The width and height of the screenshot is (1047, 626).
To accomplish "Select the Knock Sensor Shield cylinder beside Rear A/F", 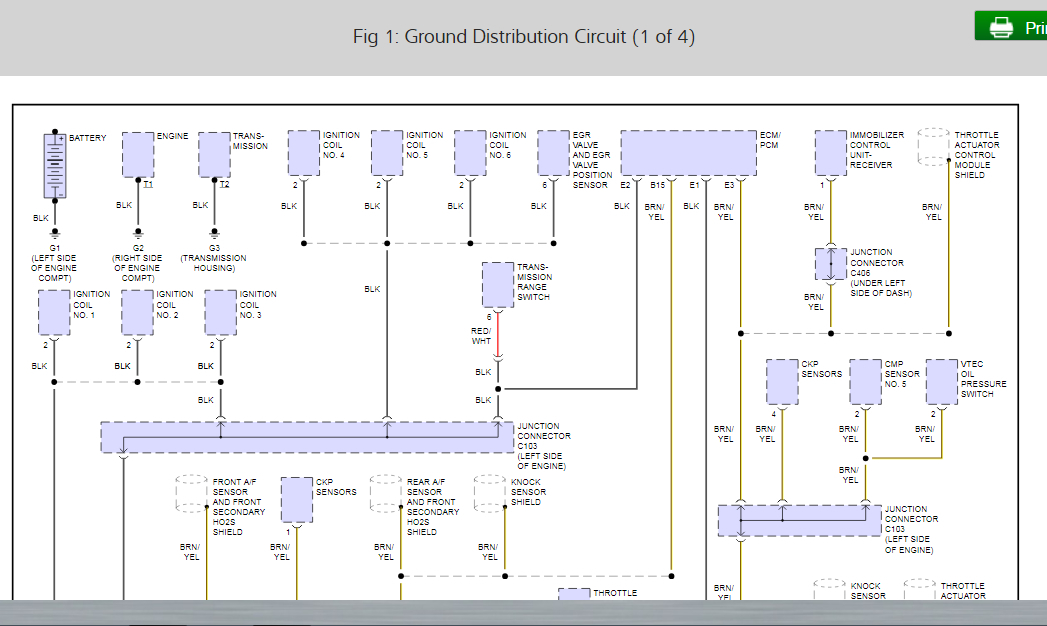I will pyautogui.click(x=489, y=493).
